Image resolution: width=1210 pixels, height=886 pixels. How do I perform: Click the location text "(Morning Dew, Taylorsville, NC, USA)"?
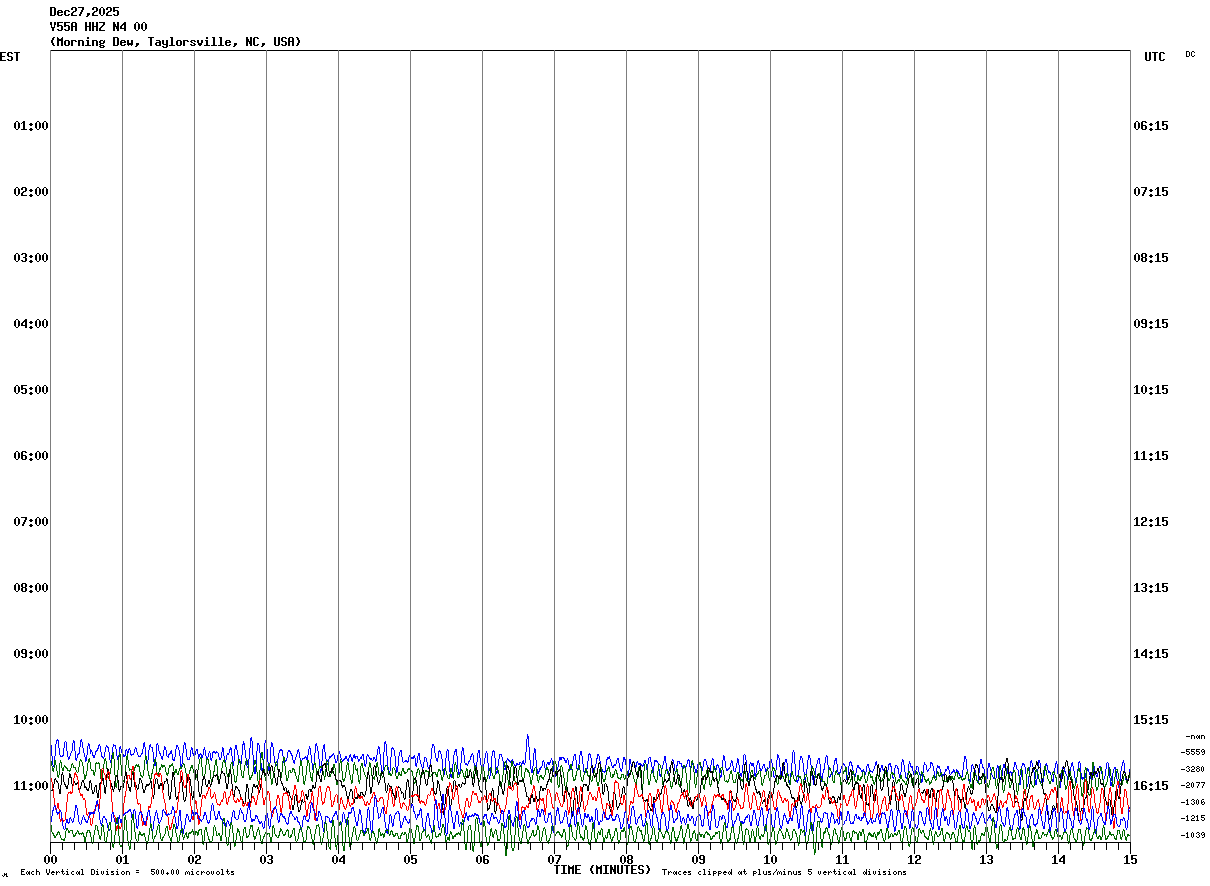(x=175, y=42)
